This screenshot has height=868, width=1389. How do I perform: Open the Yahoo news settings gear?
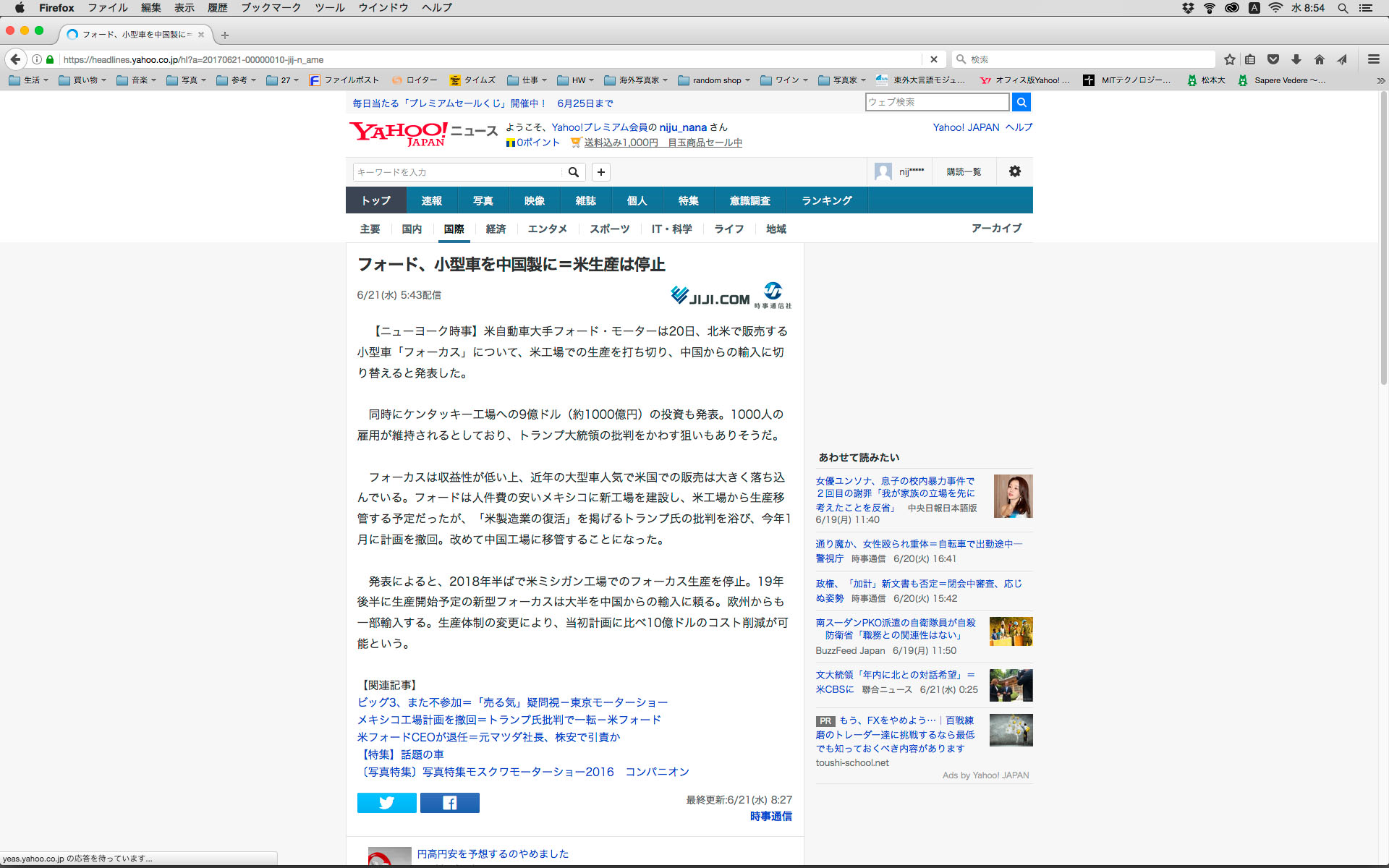pos(1014,171)
